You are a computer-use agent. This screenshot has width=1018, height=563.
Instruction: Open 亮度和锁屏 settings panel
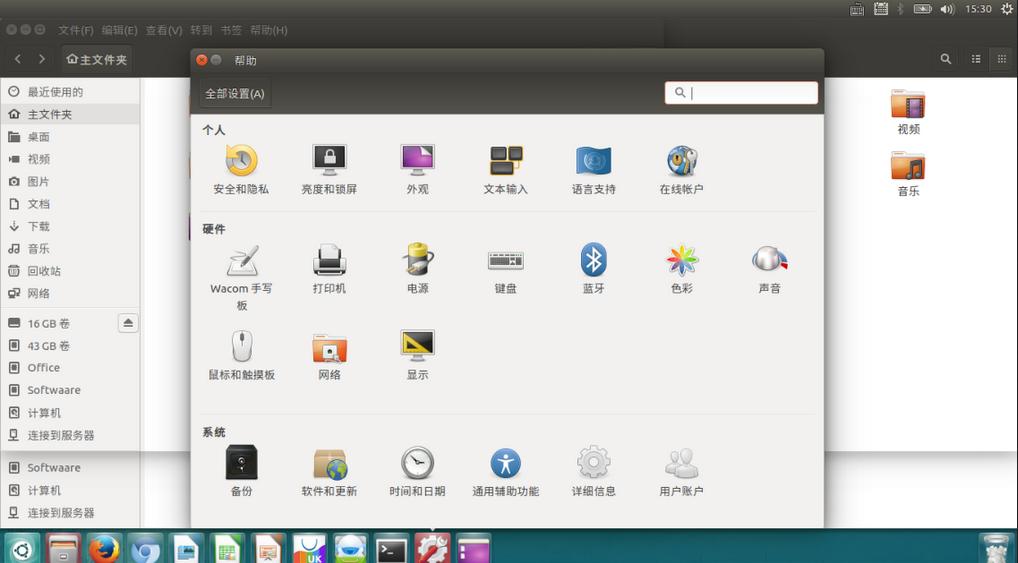tap(329, 162)
